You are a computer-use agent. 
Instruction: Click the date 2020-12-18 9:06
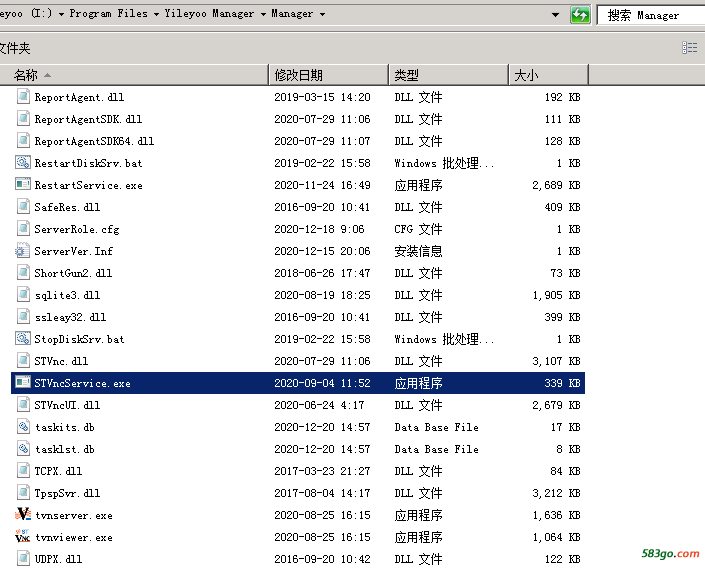tap(319, 229)
